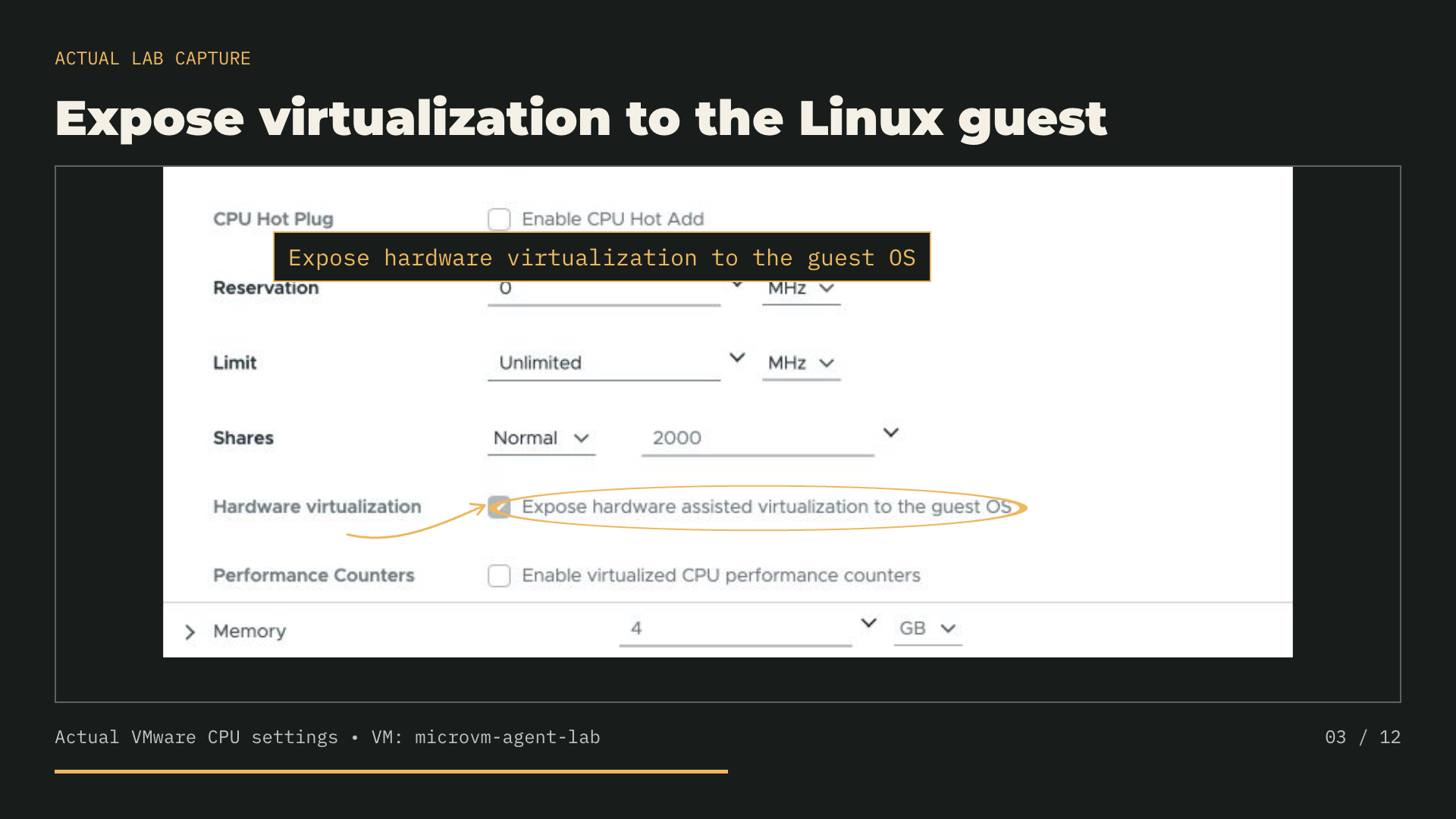Click 'Enable virtualized CPU performance counters' text

(721, 576)
